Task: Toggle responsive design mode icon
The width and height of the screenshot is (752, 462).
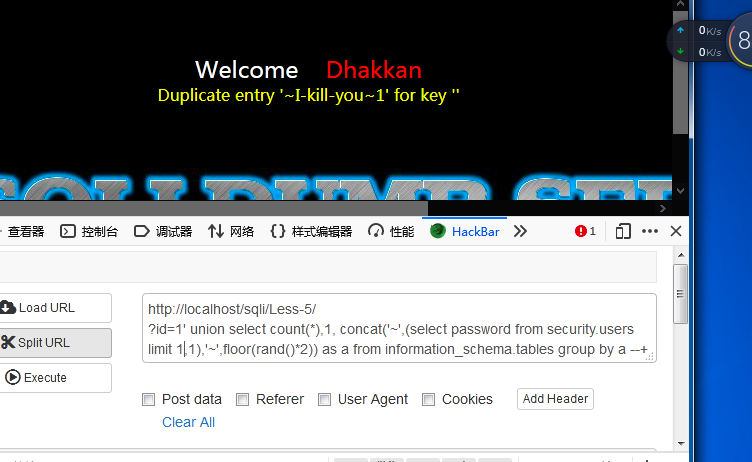Action: click(623, 232)
